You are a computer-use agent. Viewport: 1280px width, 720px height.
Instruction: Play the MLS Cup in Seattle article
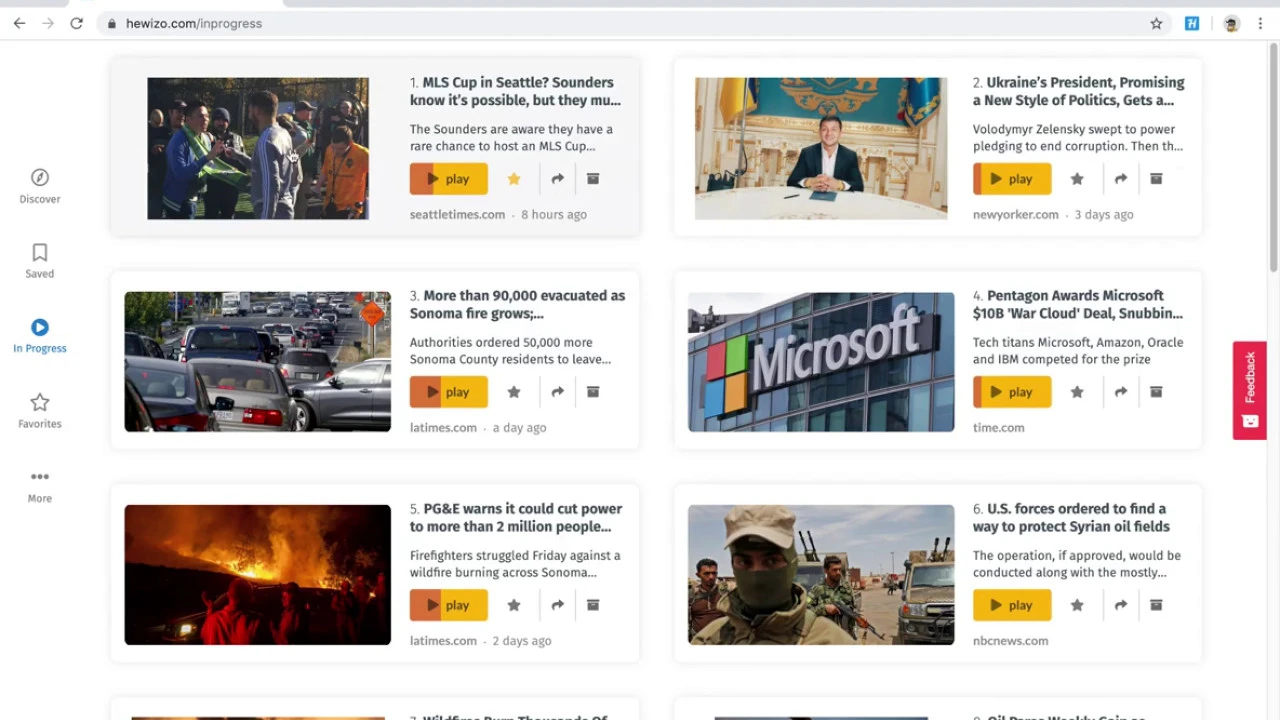click(449, 179)
